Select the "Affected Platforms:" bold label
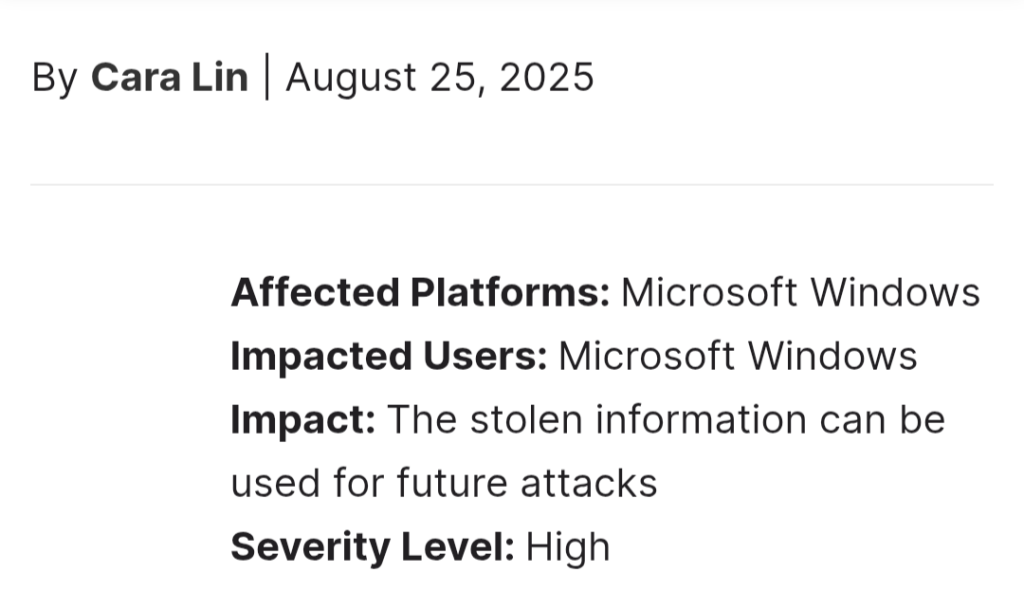 tap(421, 292)
